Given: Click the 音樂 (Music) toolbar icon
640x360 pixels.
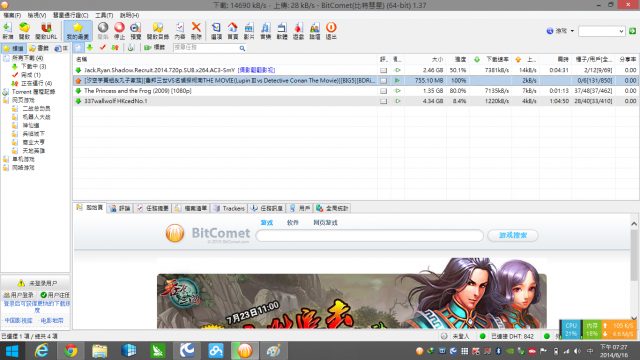Looking at the screenshot, I should tap(265, 31).
